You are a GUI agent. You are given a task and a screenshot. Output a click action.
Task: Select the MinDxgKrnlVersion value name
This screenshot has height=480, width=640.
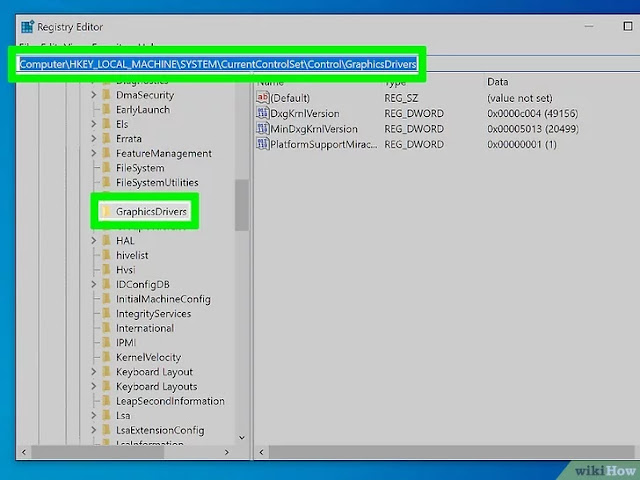pos(314,129)
